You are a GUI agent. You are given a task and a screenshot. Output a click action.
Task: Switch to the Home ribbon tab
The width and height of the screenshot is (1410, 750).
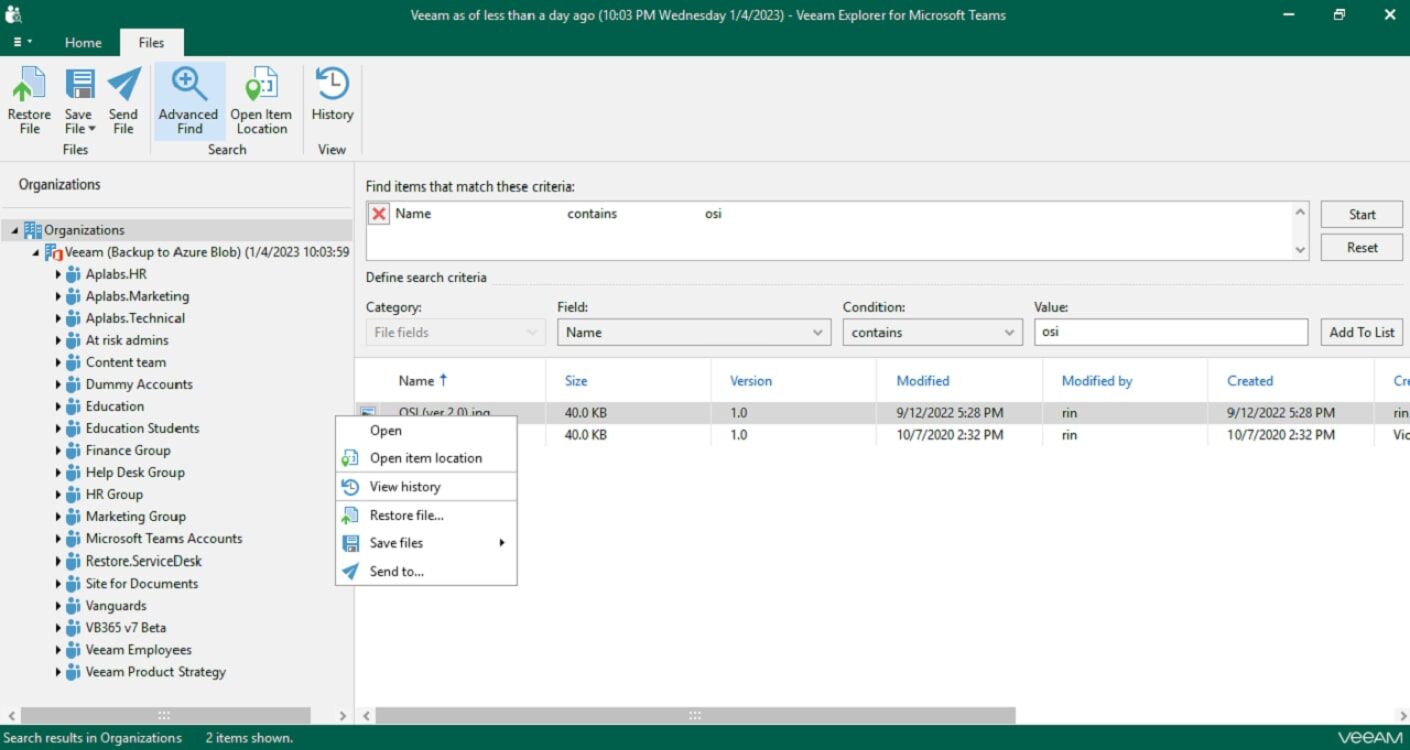pos(83,43)
